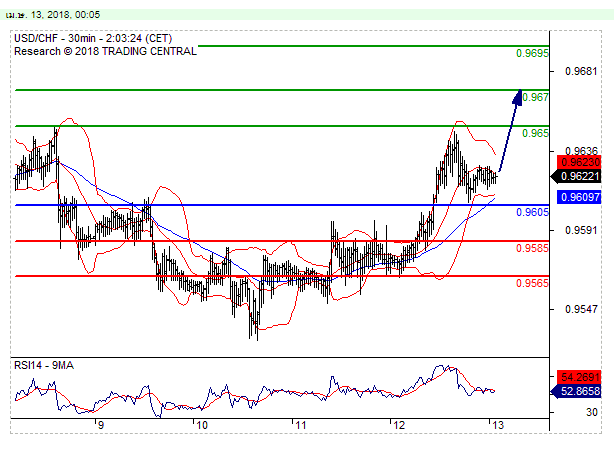
Task: Click the black 0.96221 current price marker
Action: pos(576,177)
